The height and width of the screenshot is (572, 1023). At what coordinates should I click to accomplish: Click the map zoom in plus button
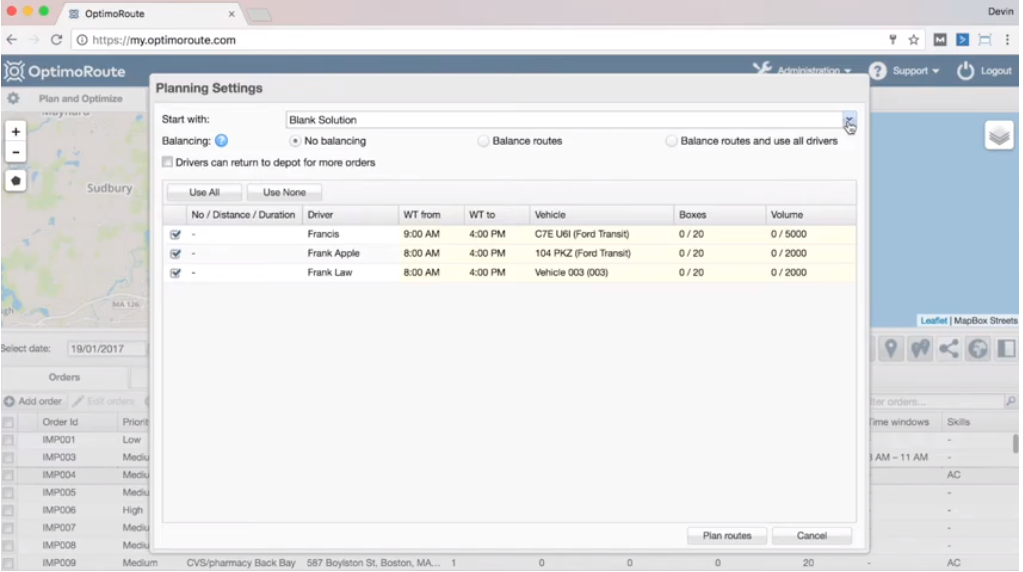(x=16, y=132)
